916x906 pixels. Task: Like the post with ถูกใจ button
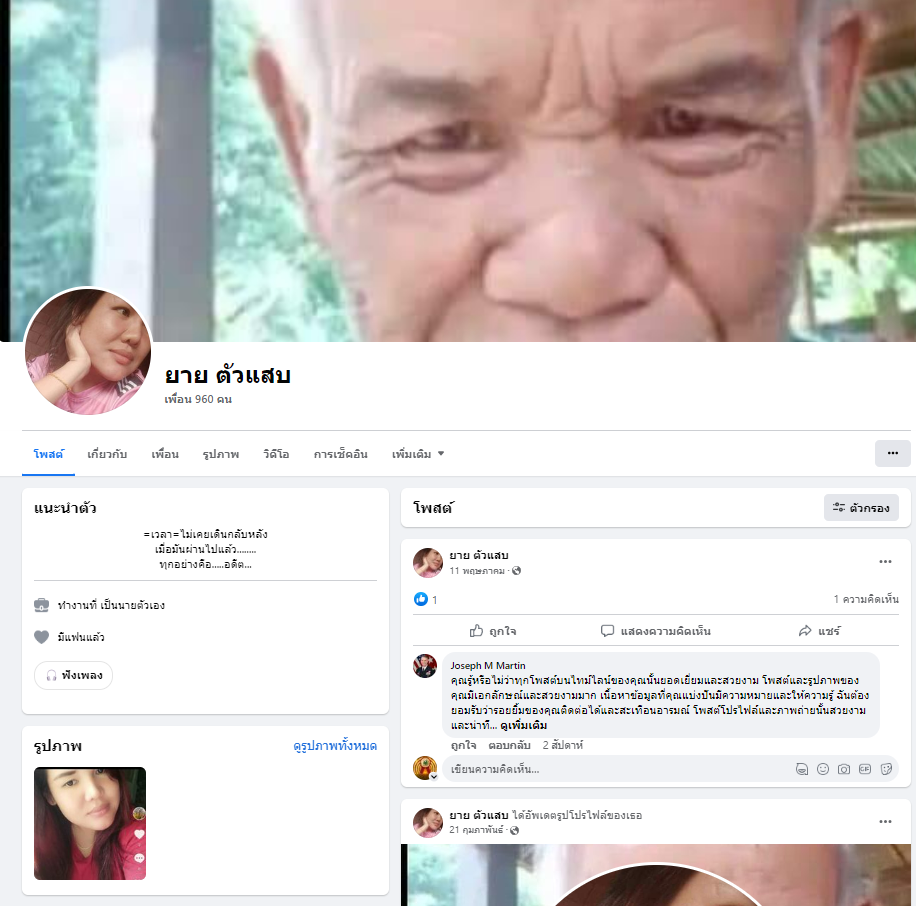point(493,631)
